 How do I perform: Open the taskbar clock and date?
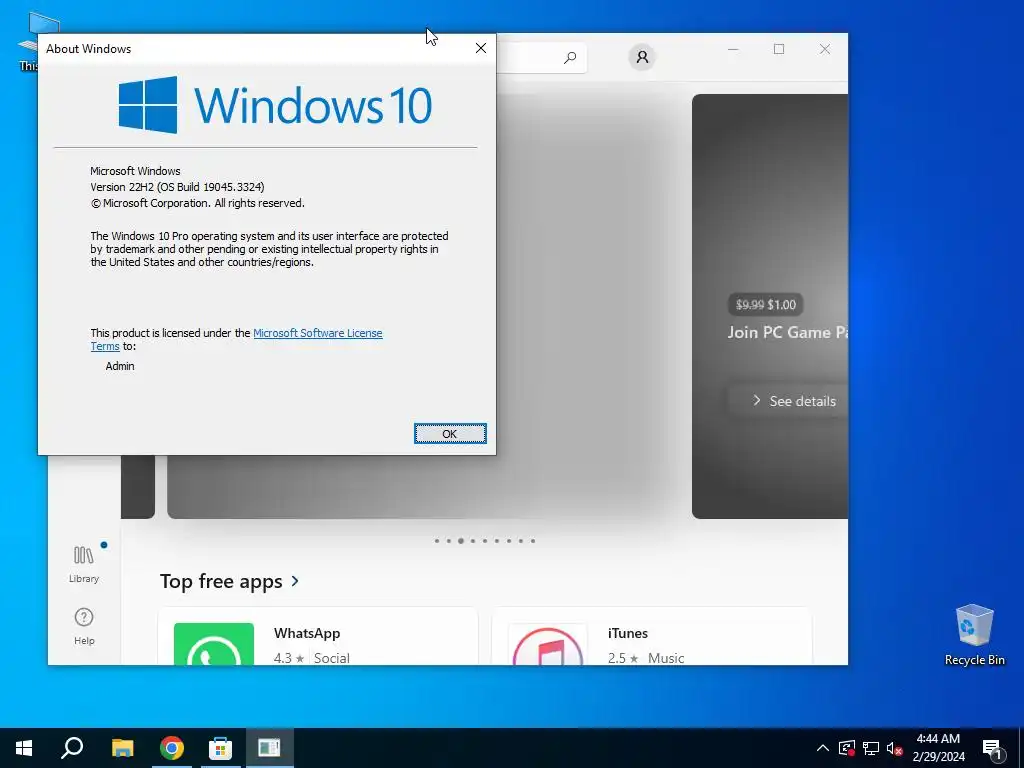point(938,748)
